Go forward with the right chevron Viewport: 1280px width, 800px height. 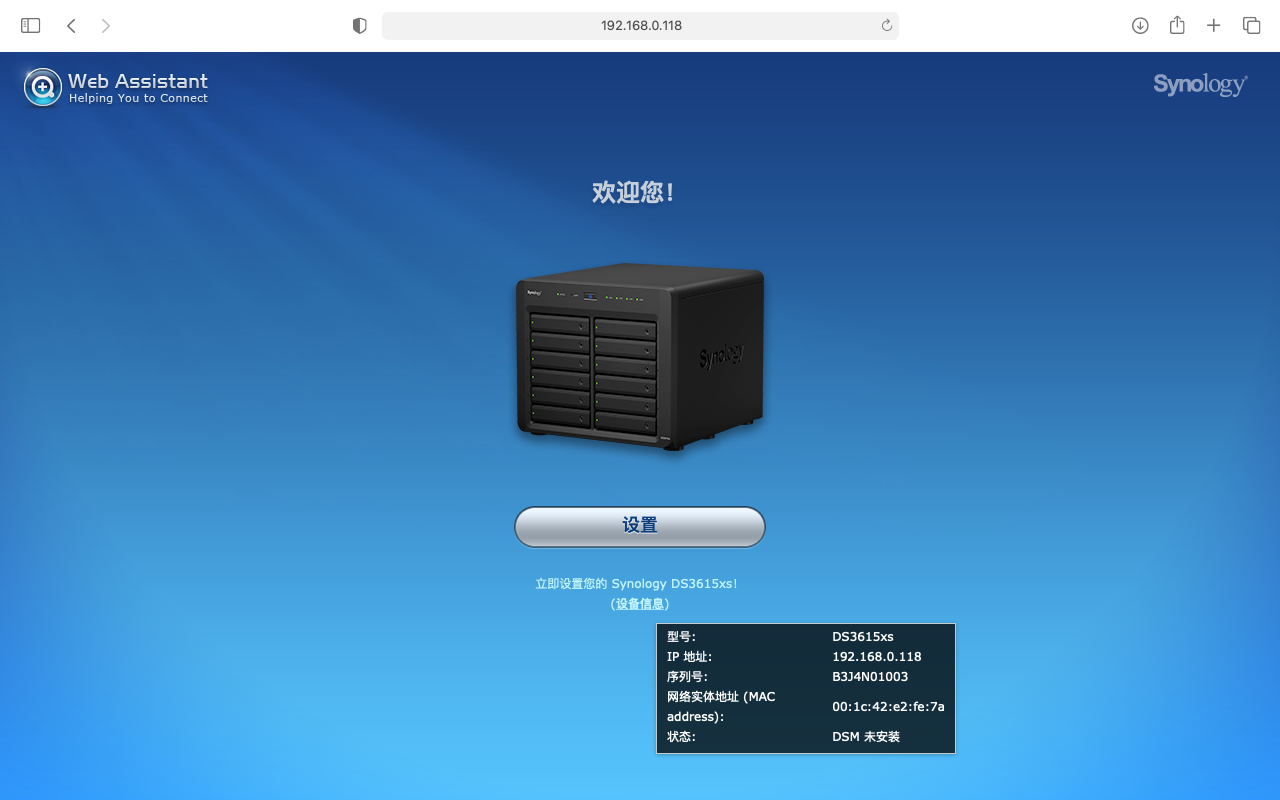point(106,26)
